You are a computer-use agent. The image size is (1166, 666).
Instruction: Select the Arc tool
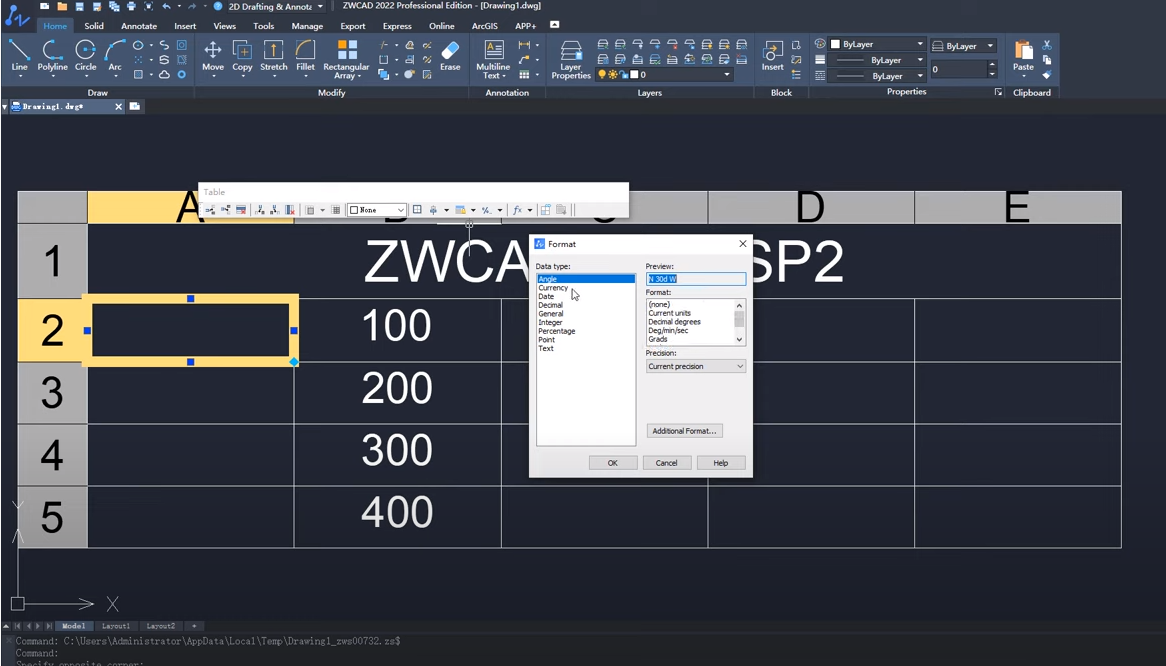point(115,56)
